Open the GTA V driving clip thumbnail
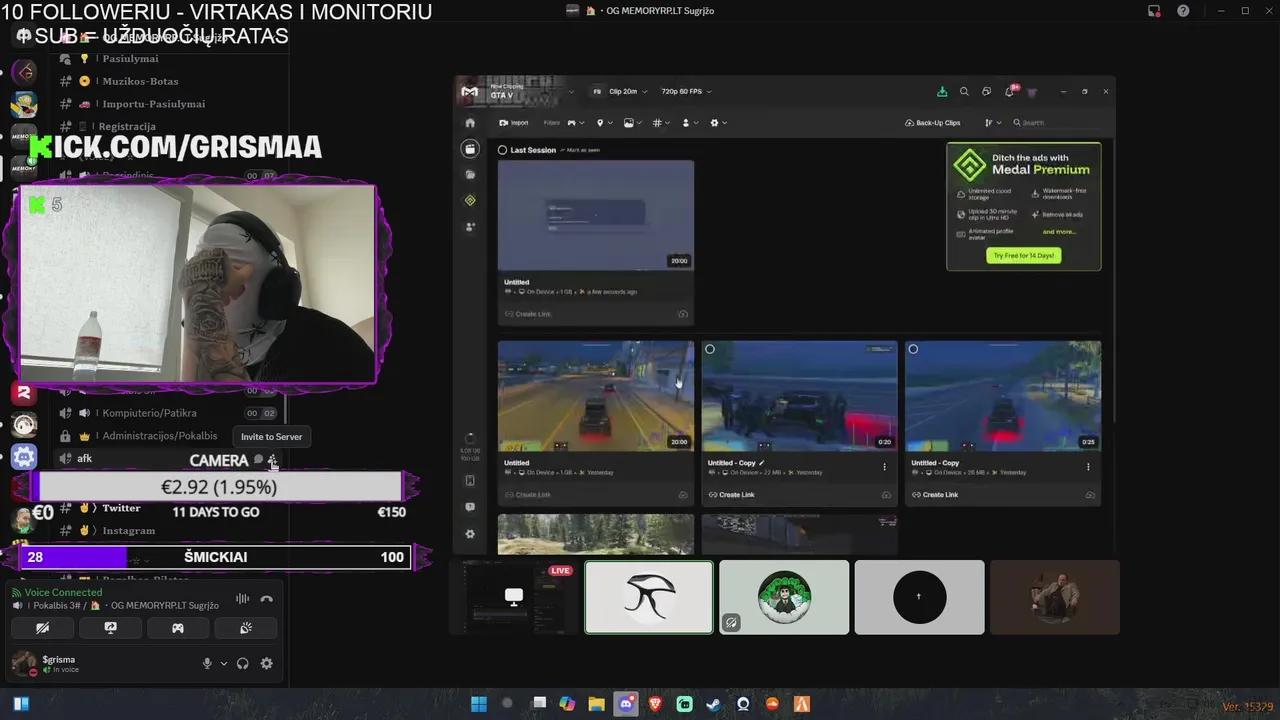 (595, 394)
